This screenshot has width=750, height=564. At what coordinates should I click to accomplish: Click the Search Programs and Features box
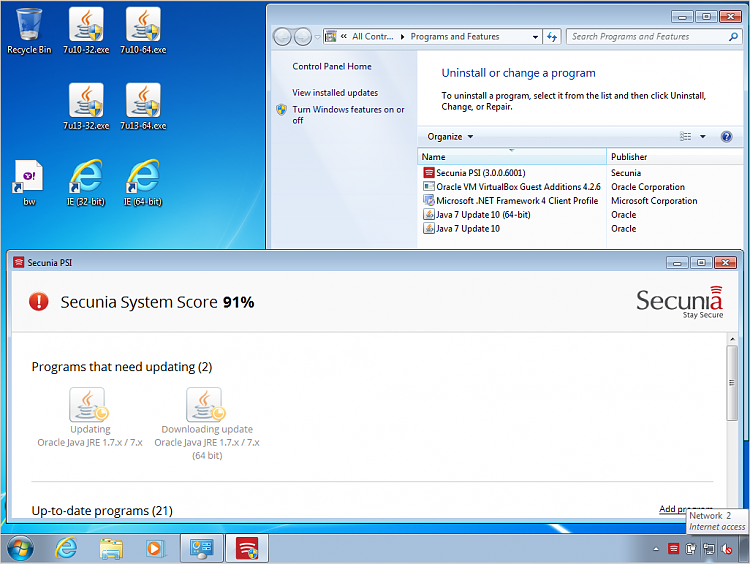tap(647, 37)
